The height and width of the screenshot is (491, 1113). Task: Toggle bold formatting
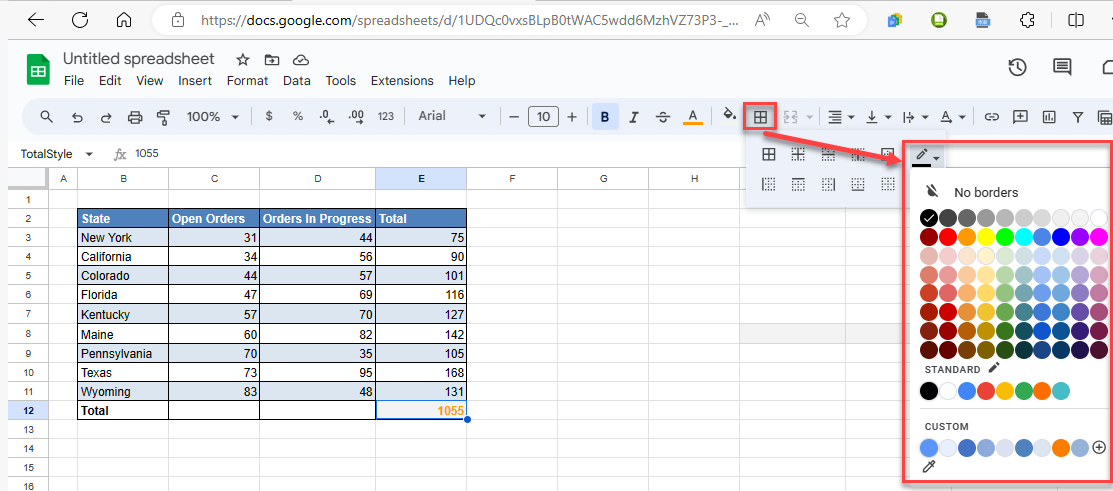(605, 117)
